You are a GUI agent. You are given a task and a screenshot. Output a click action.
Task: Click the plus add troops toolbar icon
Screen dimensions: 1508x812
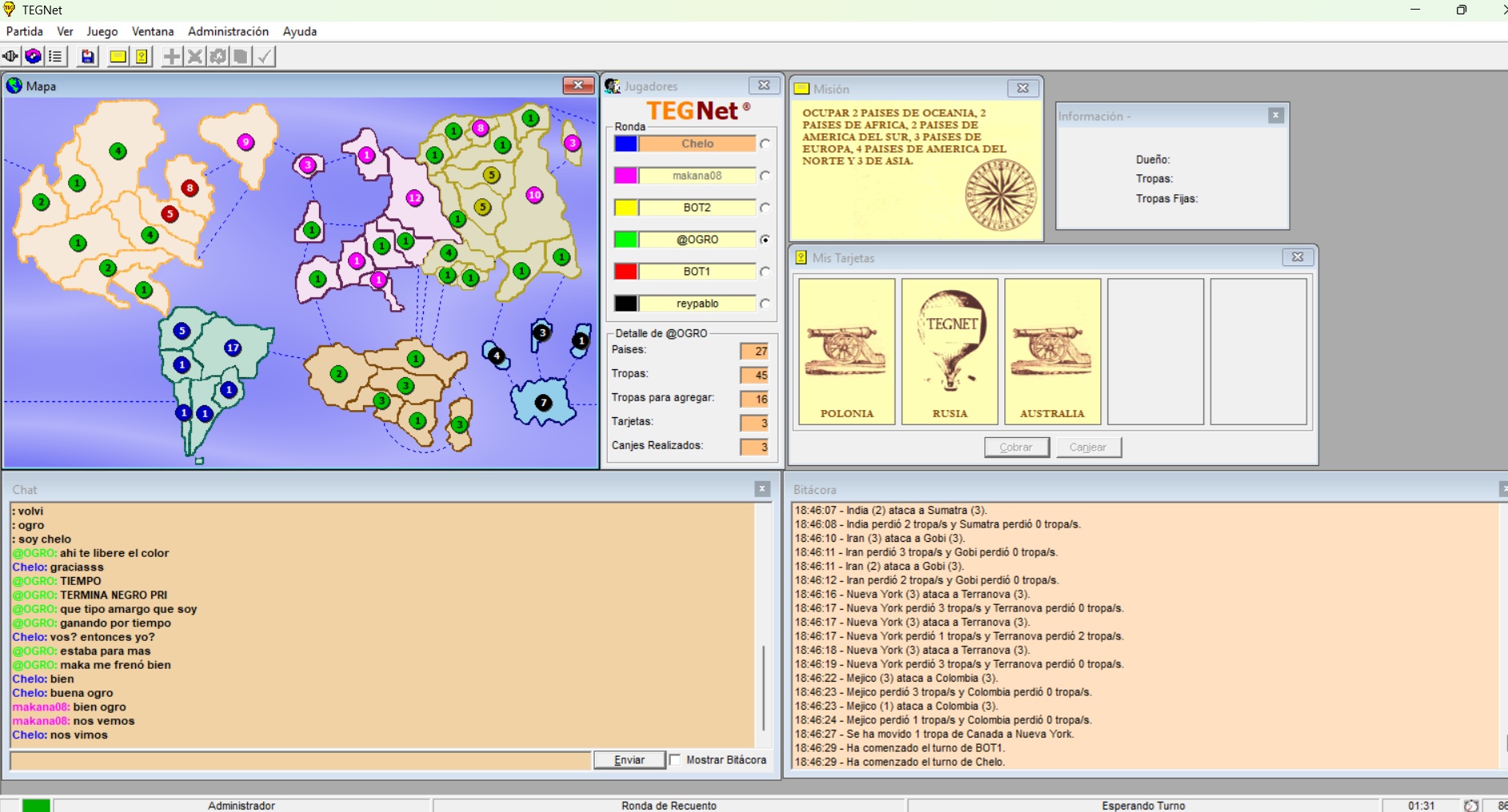tap(171, 57)
